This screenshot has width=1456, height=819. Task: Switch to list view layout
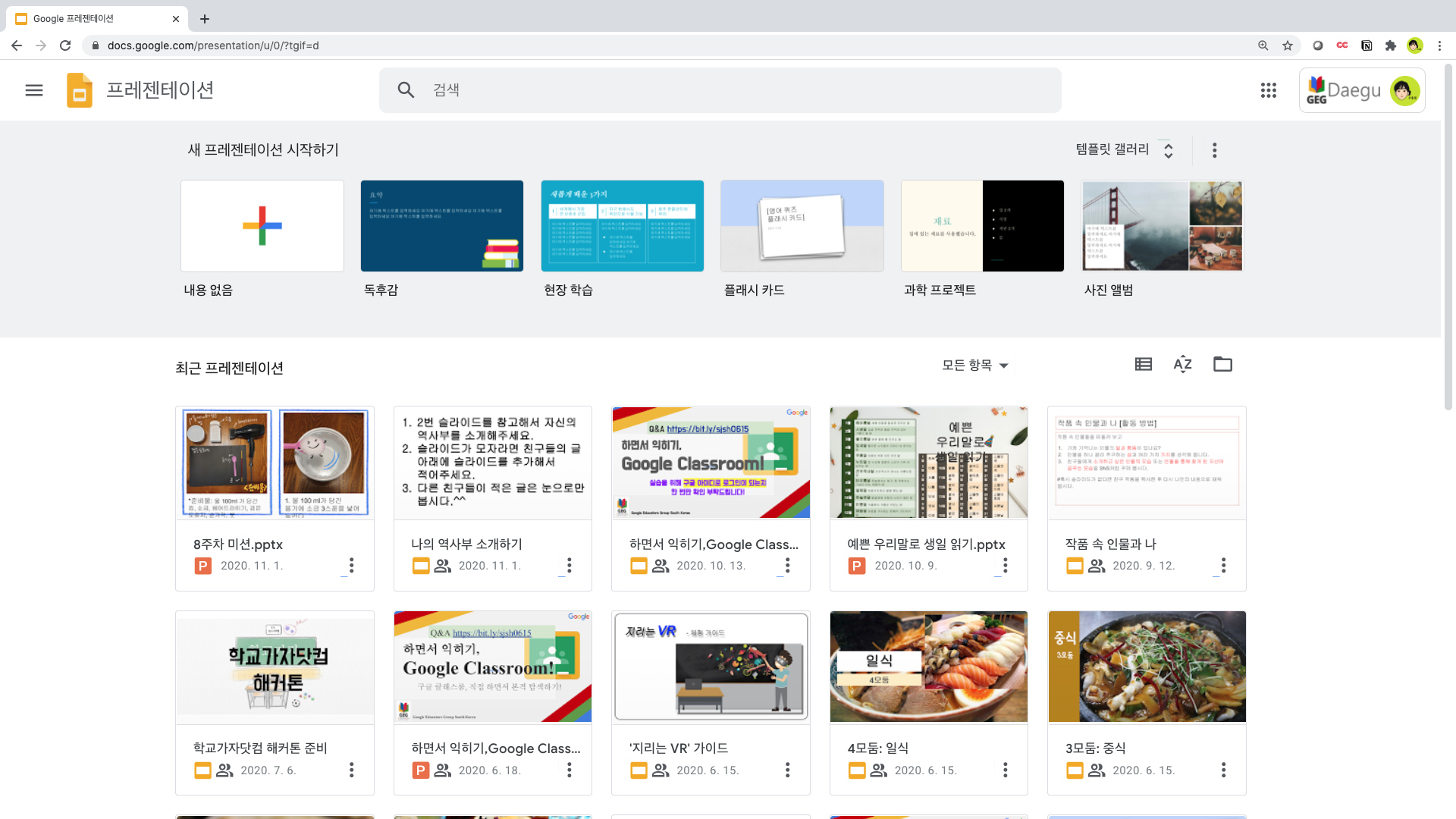(x=1143, y=365)
